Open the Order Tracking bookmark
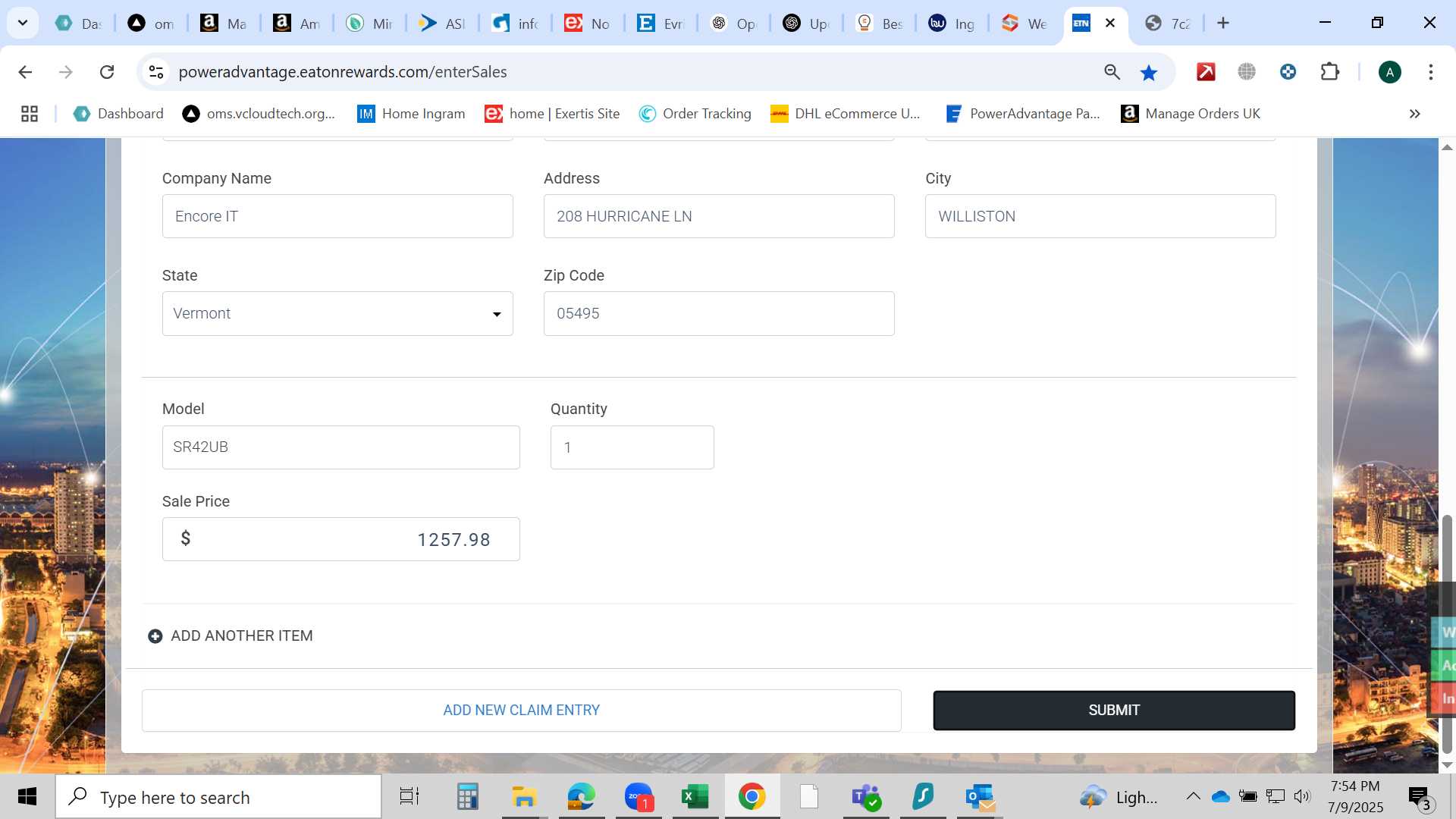This screenshot has width=1456, height=819. [695, 114]
